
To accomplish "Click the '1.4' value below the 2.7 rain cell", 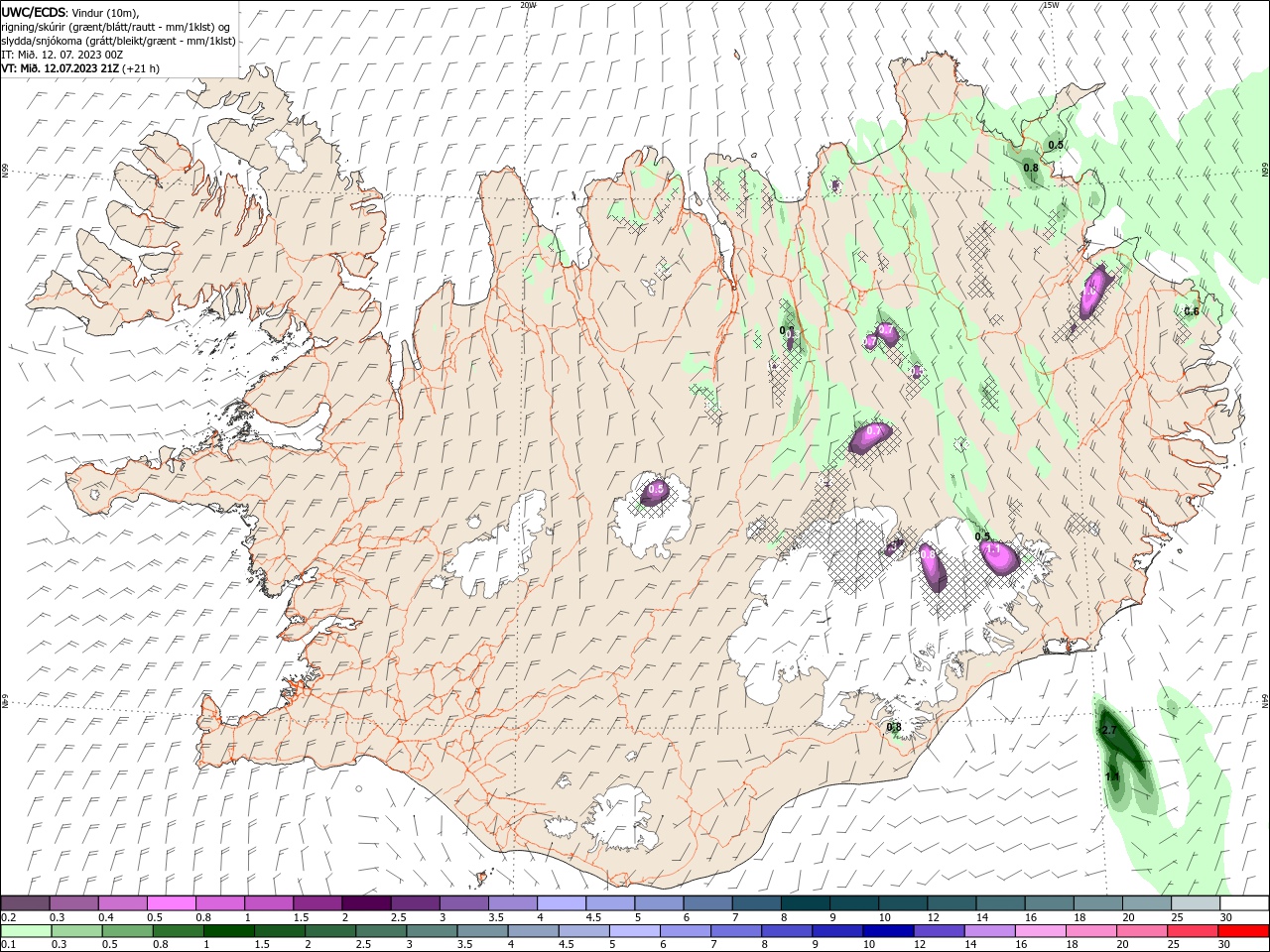I will [x=1112, y=776].
